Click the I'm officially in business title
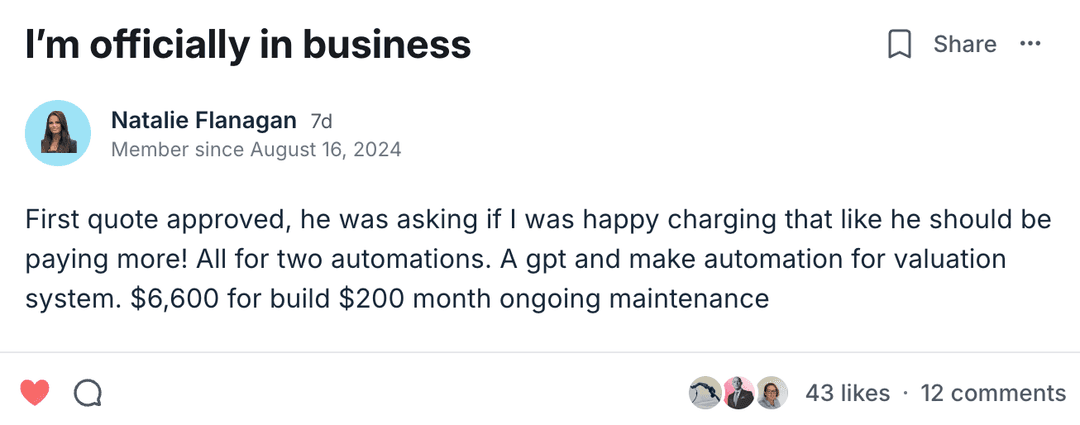 248,44
